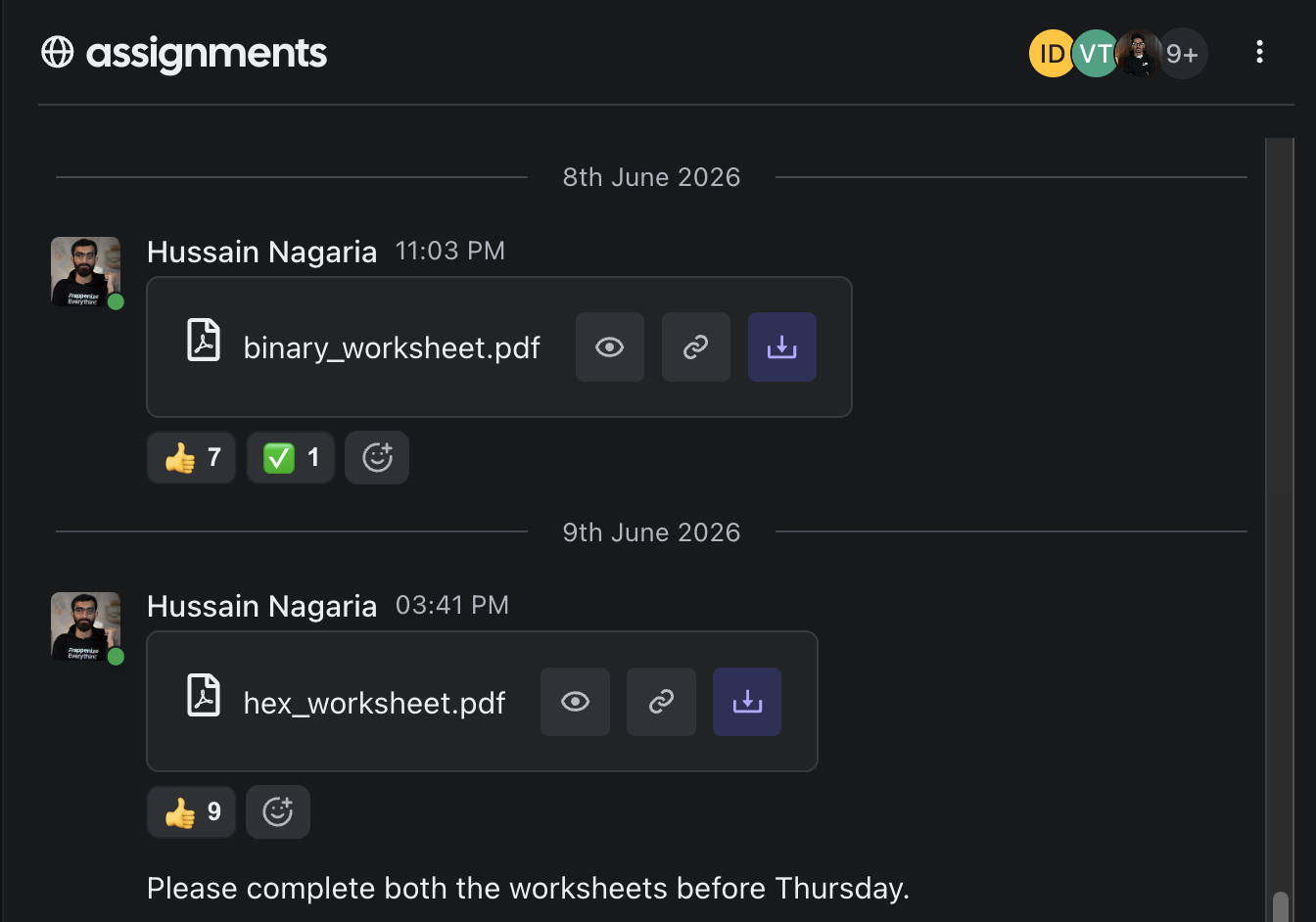Copy link for hex_worksheet.pdf

[661, 702]
